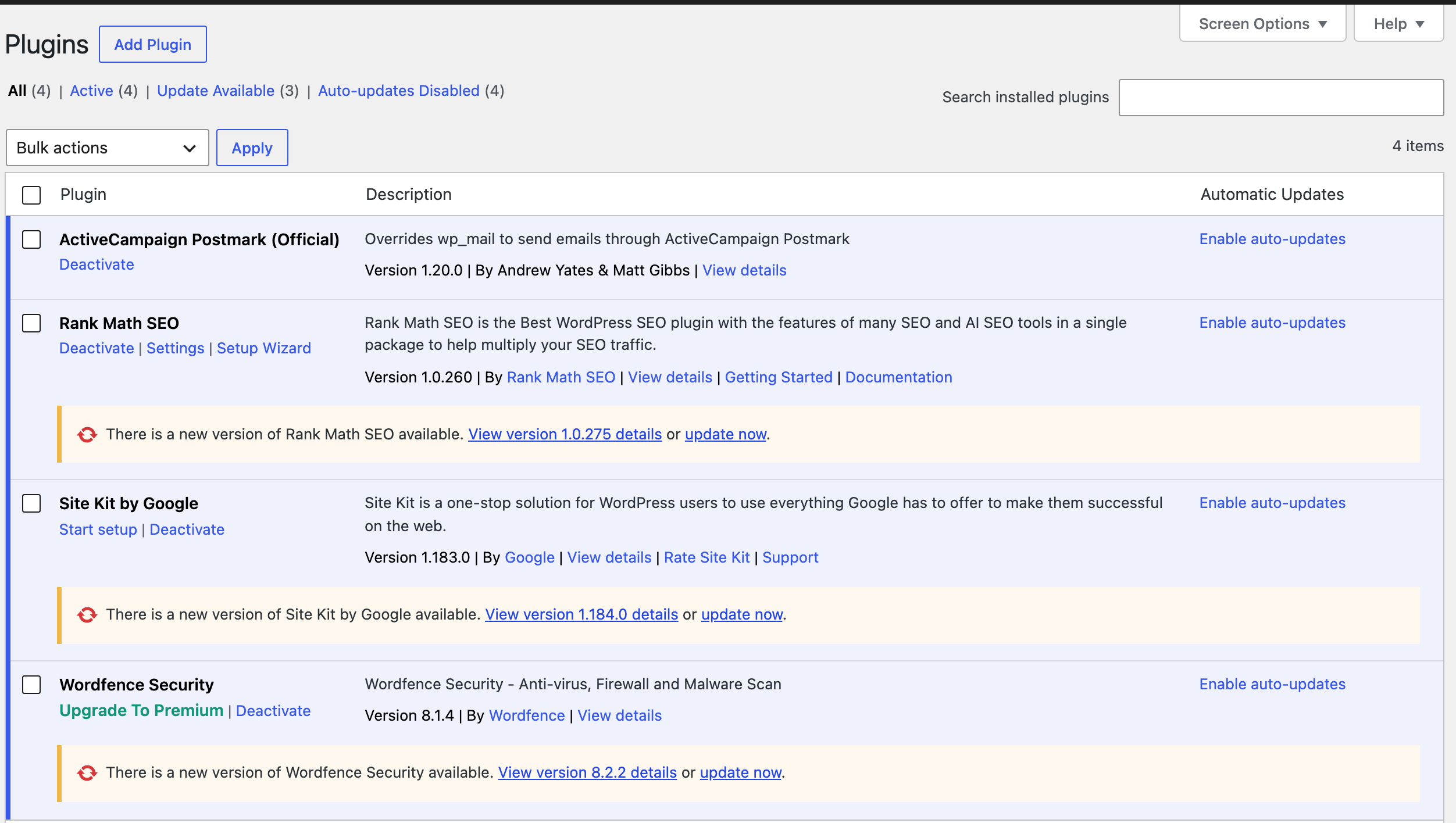Open the Wordfence author link

[x=527, y=715]
